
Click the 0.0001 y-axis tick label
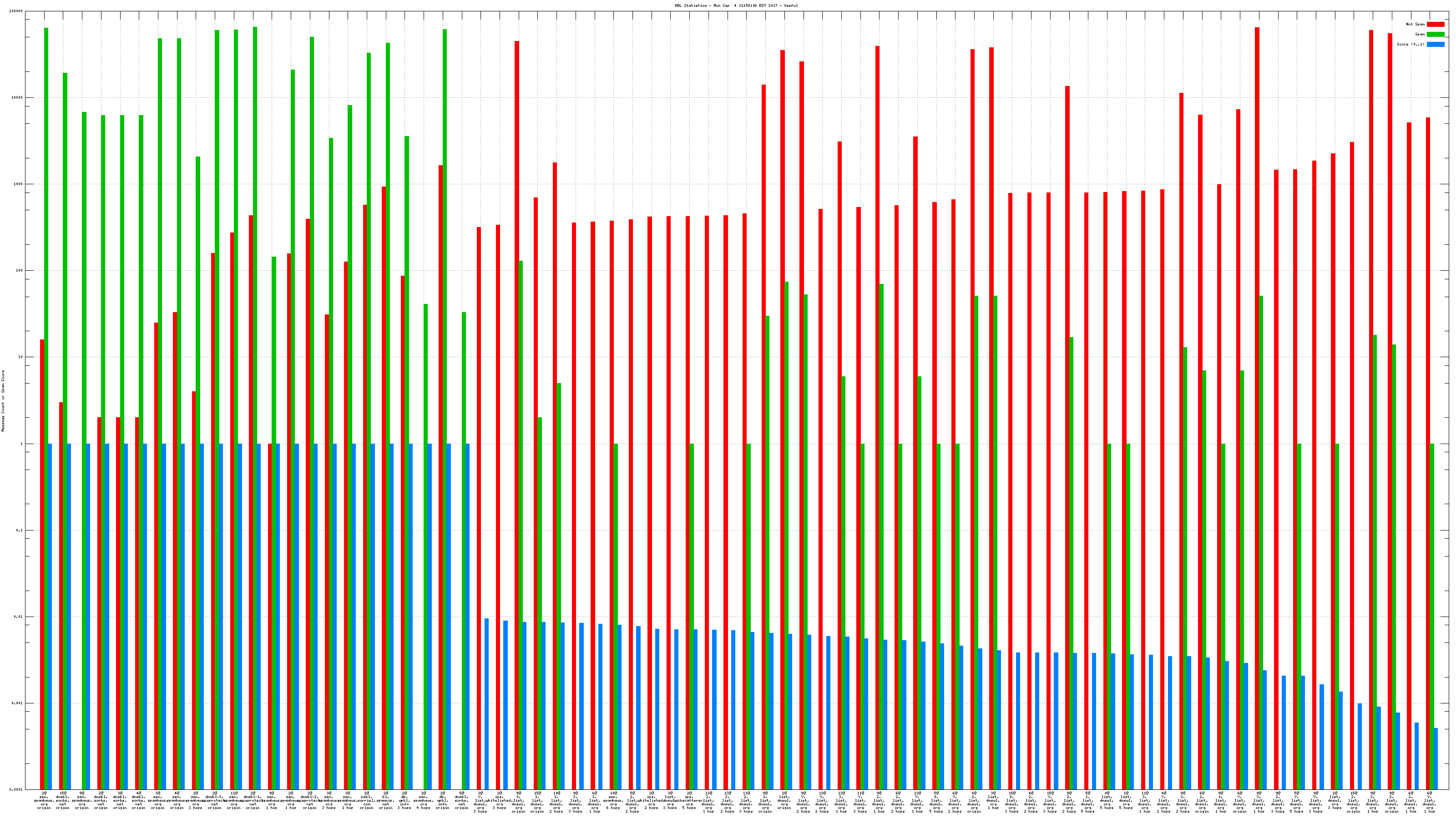point(17,789)
